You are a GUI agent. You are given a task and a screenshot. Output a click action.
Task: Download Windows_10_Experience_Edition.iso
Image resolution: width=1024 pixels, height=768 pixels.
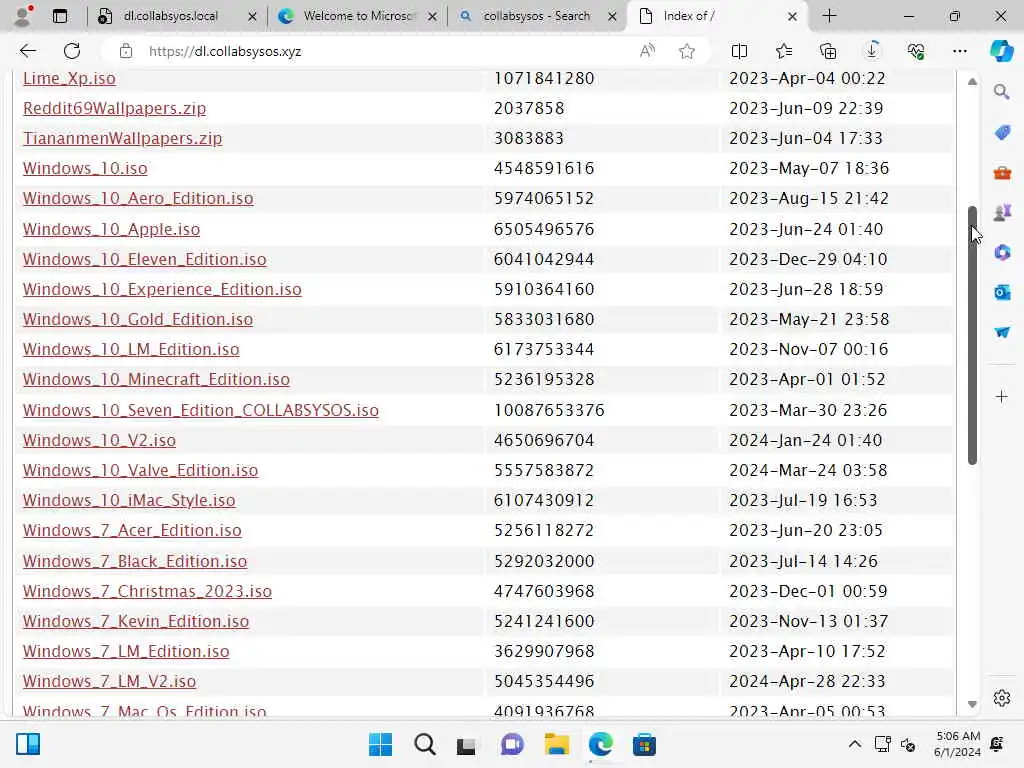coord(162,289)
